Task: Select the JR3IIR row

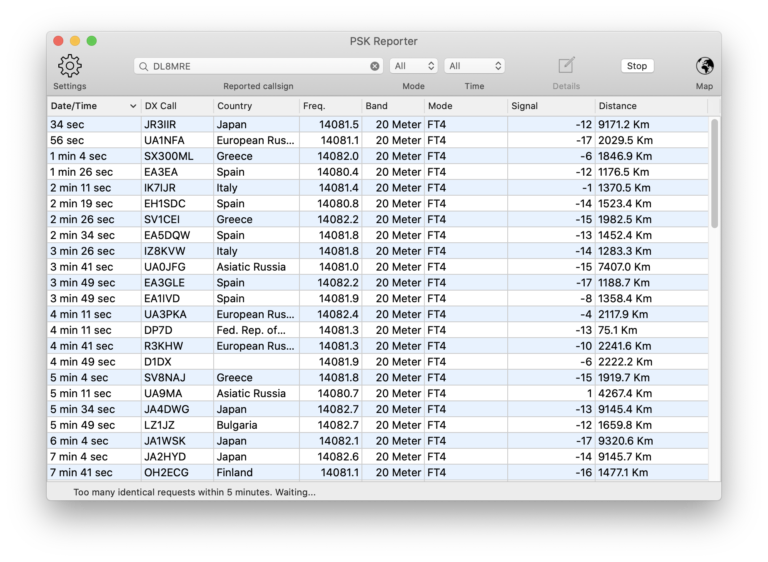Action: tap(378, 124)
